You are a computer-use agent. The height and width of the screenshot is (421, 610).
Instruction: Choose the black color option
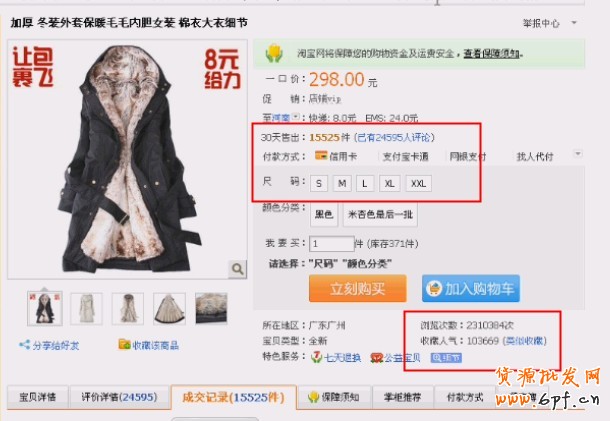coord(324,214)
